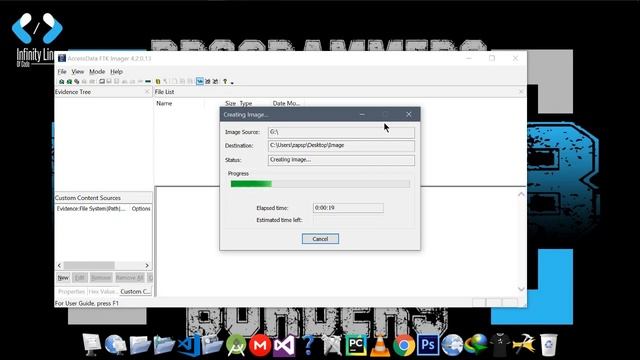Maximize the AccessData FTK Imager window
This screenshot has width=640, height=360.
tap(492, 58)
